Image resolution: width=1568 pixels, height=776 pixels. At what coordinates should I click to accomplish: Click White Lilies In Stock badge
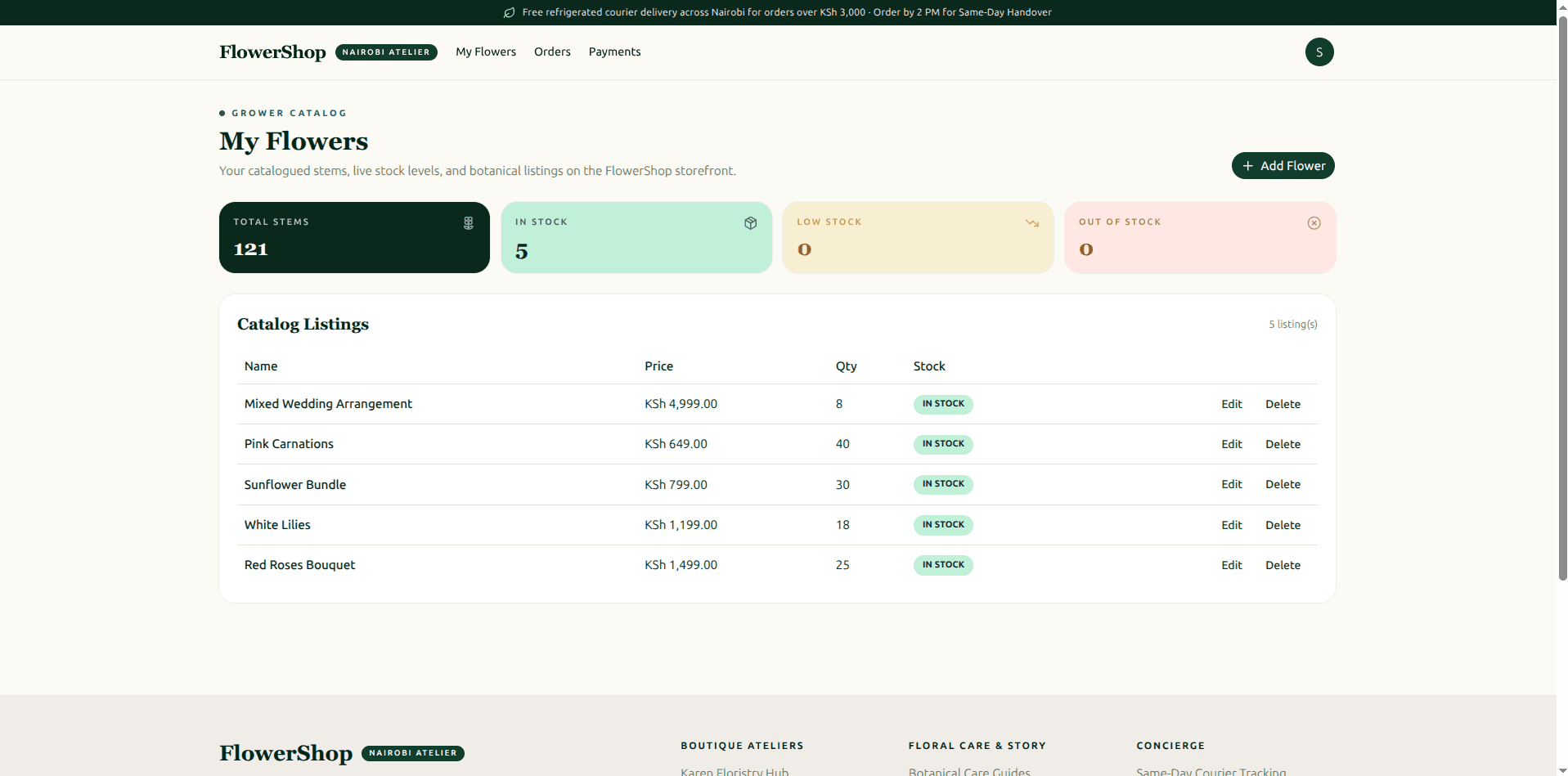coord(943,525)
